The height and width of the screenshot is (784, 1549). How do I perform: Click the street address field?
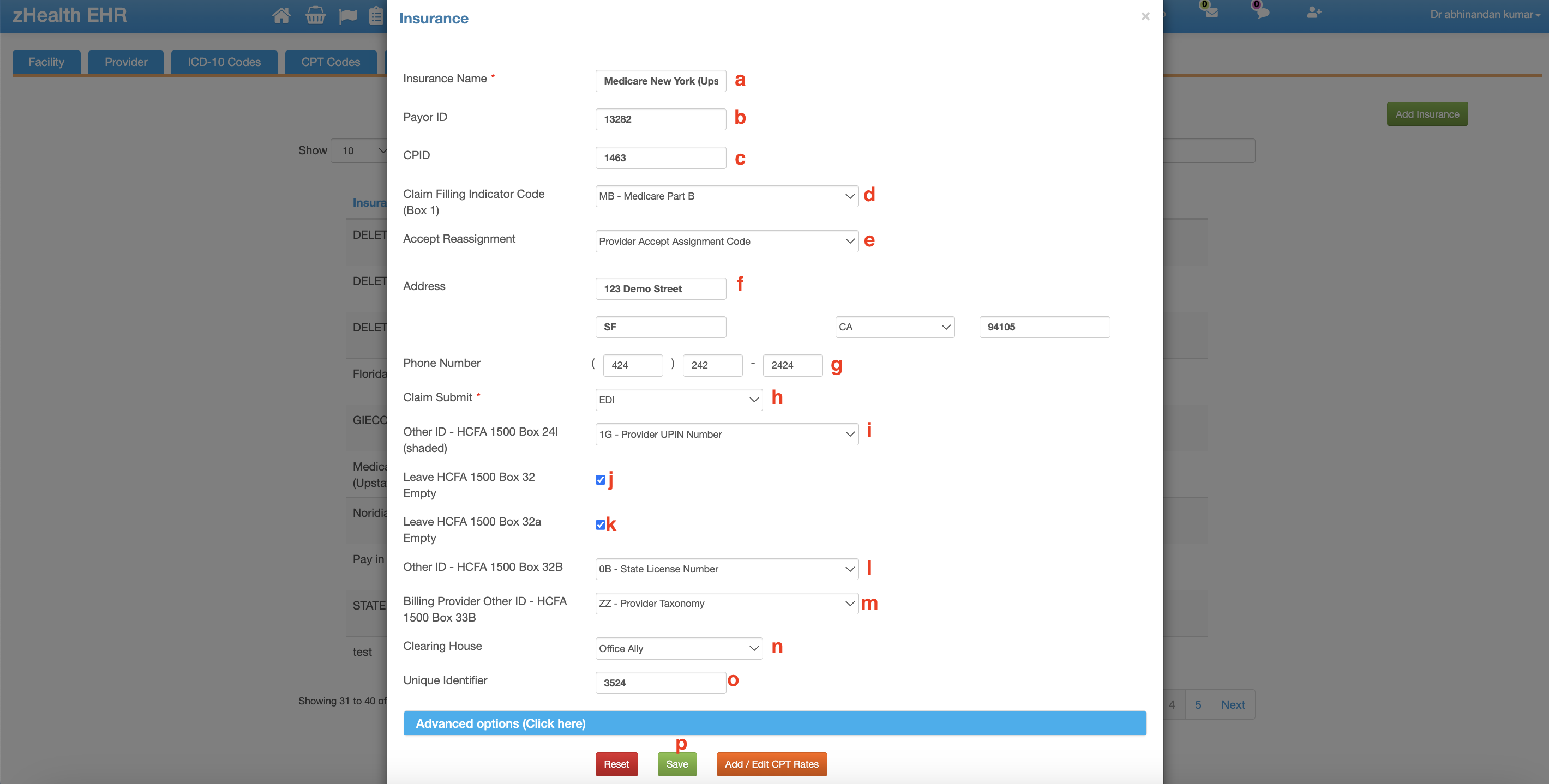[x=661, y=288]
